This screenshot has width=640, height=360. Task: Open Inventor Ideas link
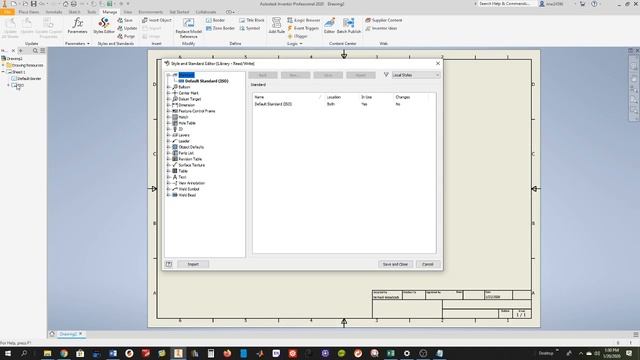[381, 28]
